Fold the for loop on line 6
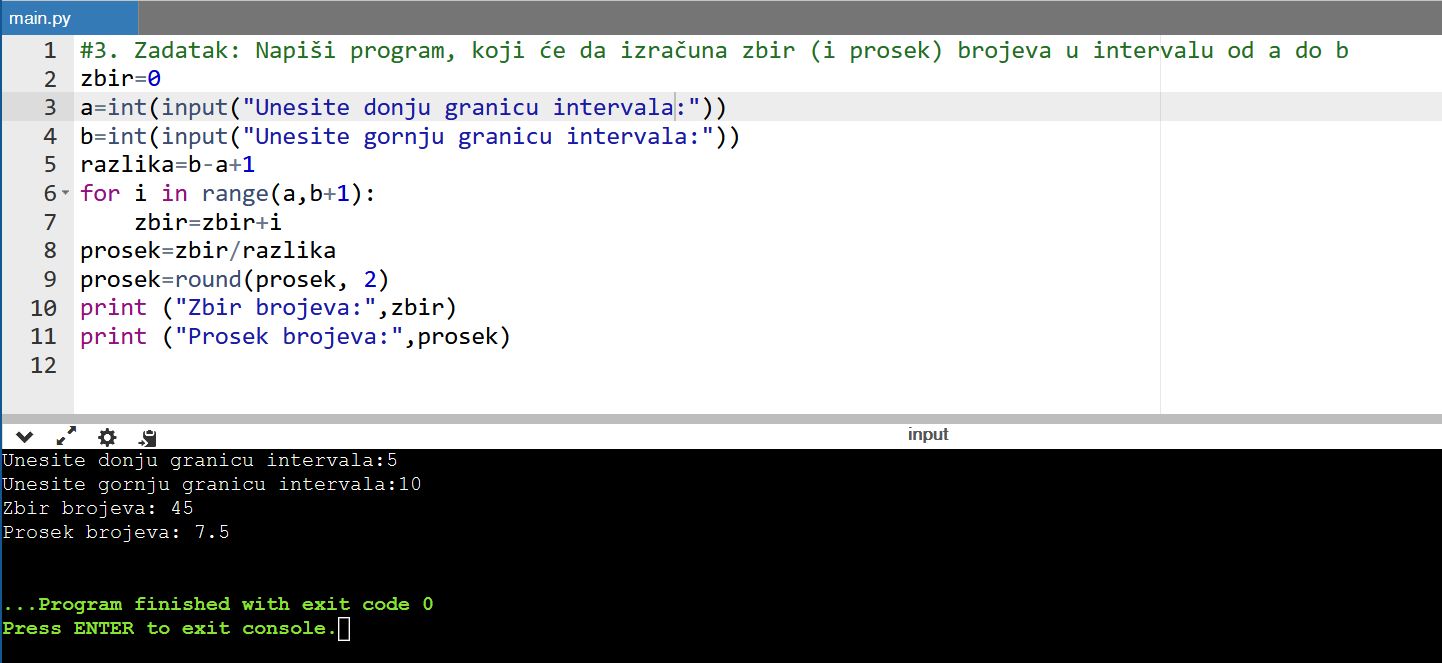This screenshot has width=1442, height=663. click(x=66, y=192)
